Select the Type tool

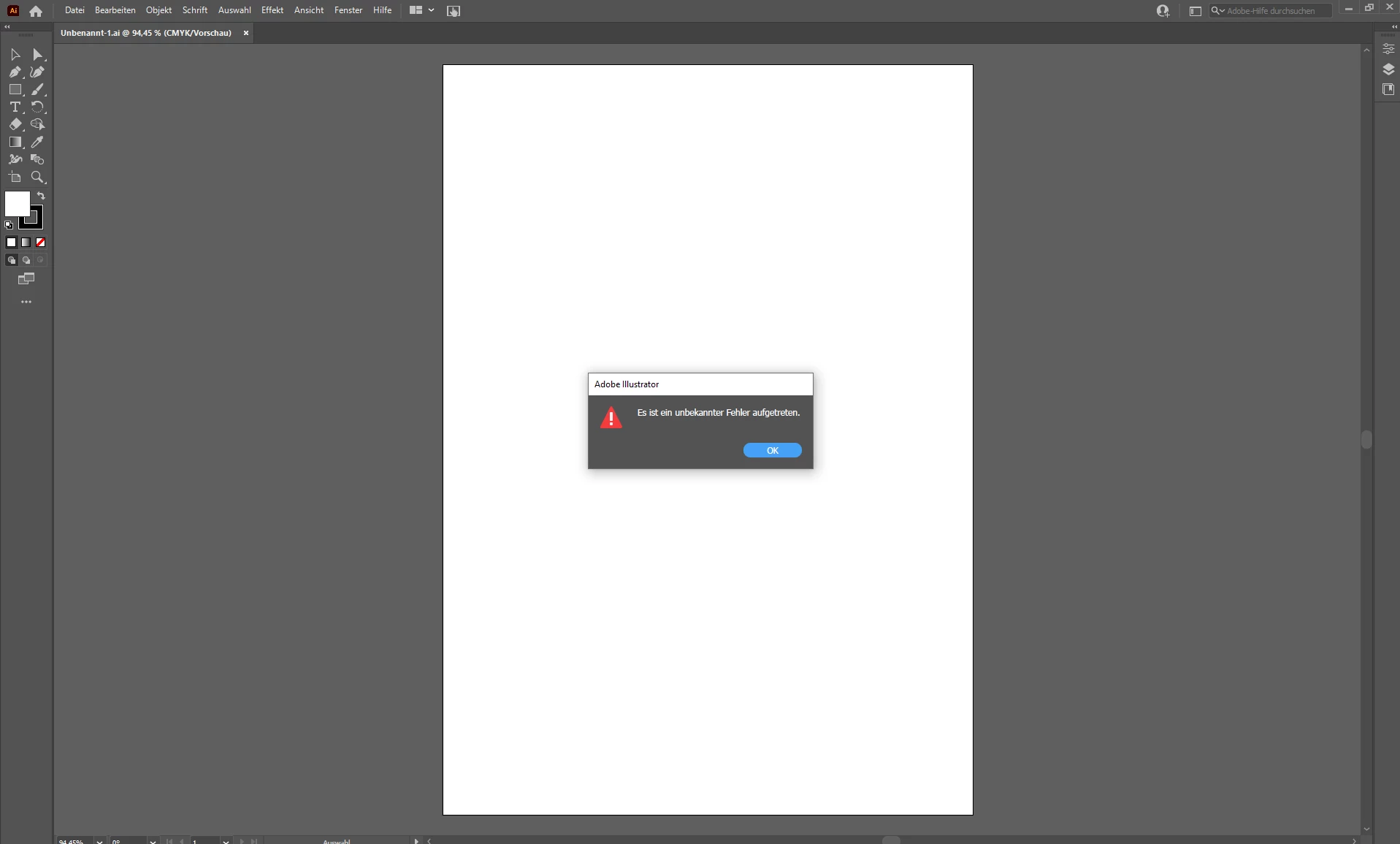click(x=15, y=107)
